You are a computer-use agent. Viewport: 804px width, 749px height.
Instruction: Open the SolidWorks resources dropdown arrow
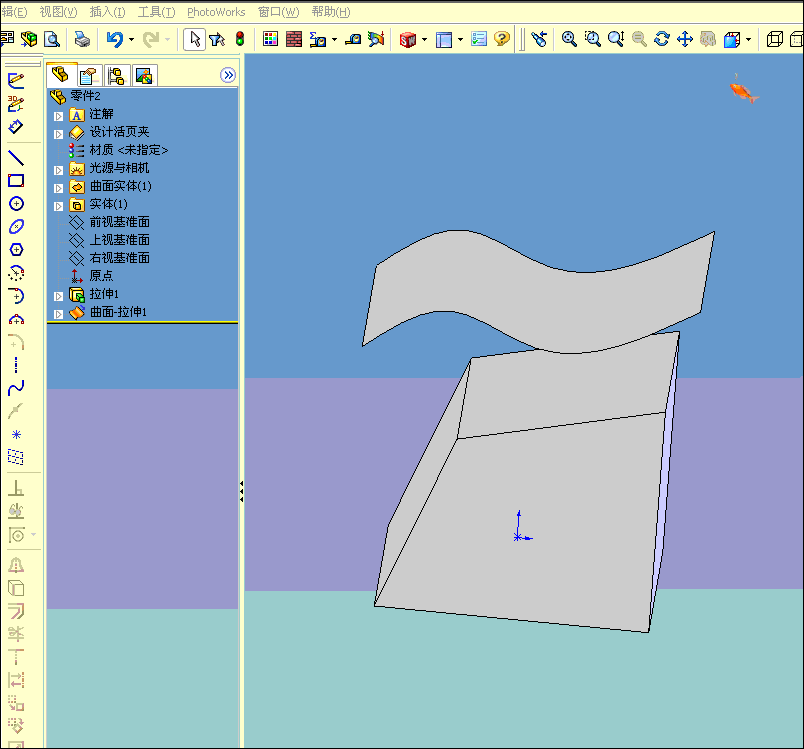pos(424,39)
